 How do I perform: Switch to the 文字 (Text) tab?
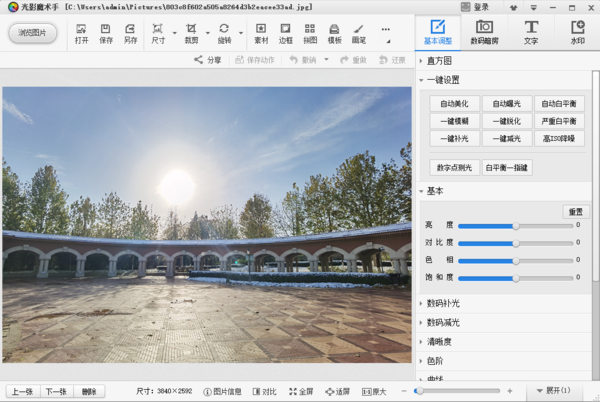530,32
